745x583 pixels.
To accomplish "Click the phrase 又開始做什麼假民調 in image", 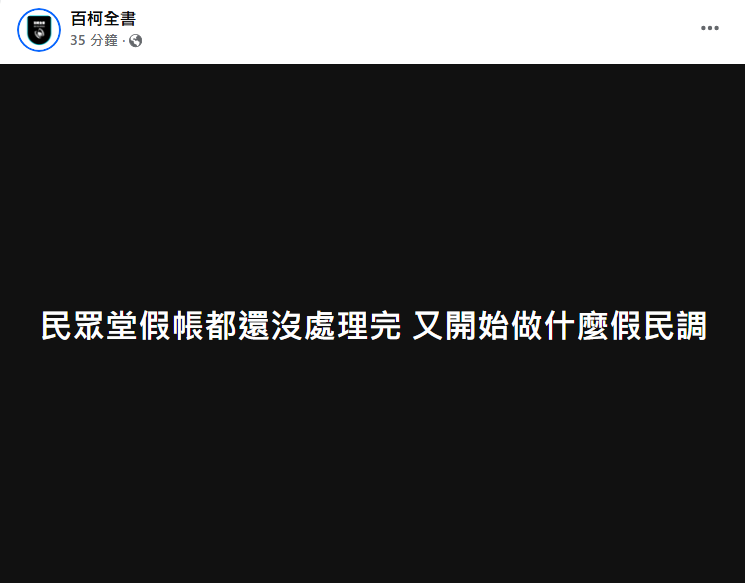I will coord(560,325).
